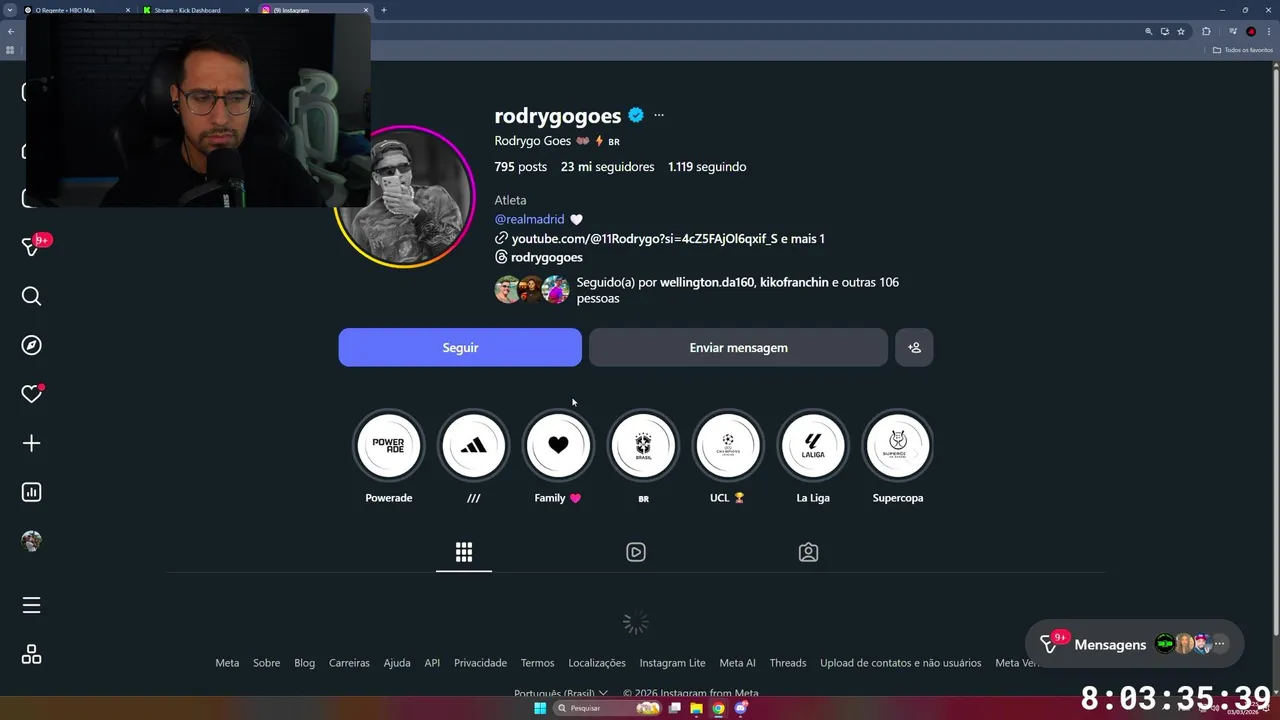1280x720 pixels.
Task: Open the Termos footer link
Action: click(x=537, y=663)
